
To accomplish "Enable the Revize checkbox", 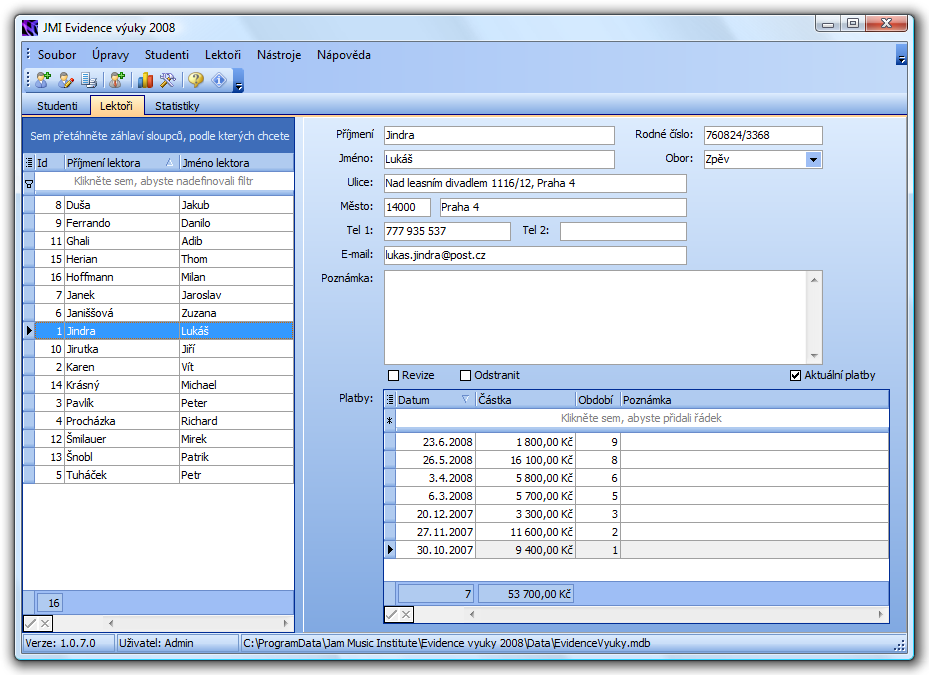I will tap(393, 376).
